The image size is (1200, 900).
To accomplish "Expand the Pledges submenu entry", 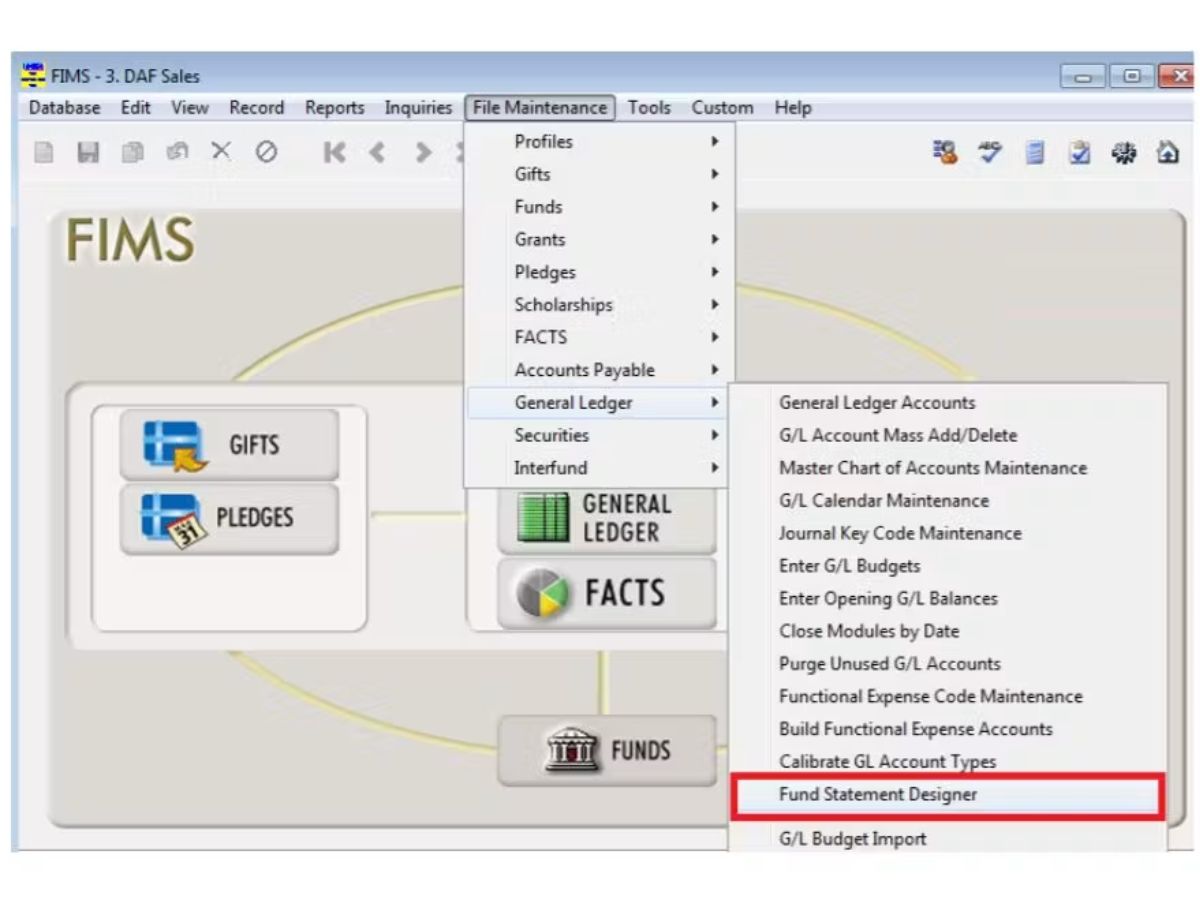I will pos(599,272).
